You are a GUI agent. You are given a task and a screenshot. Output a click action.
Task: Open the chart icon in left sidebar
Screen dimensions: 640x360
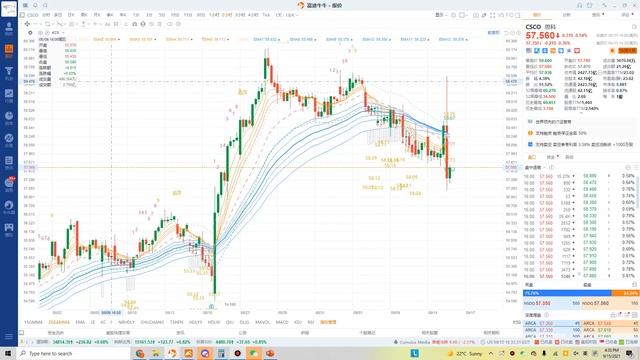(9, 94)
